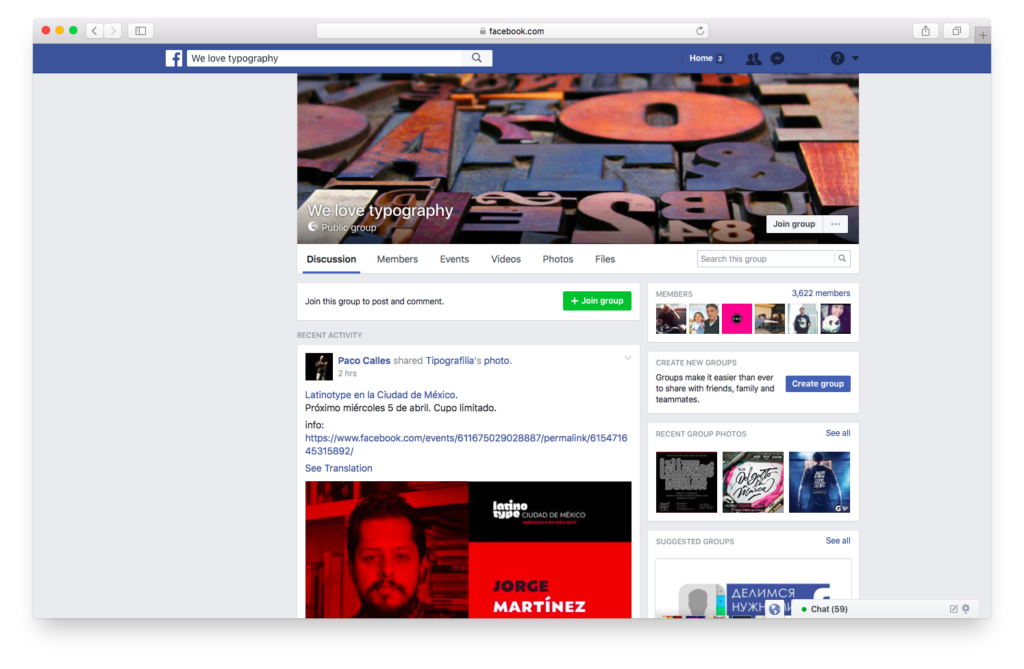Open the last member avatar thumbnail
The image size is (1024, 669).
(x=835, y=319)
